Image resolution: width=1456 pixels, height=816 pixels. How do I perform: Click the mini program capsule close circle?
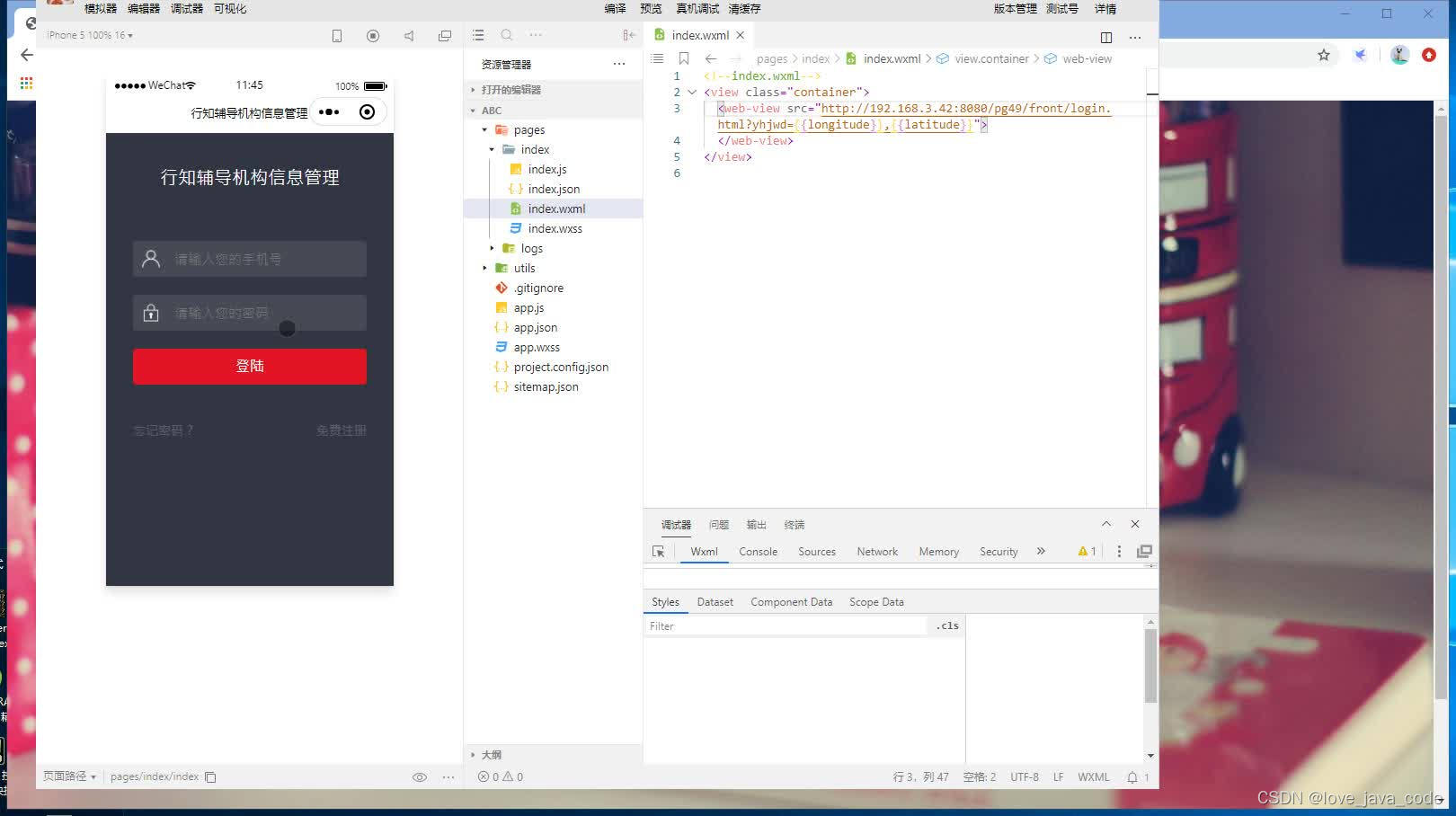(x=367, y=112)
